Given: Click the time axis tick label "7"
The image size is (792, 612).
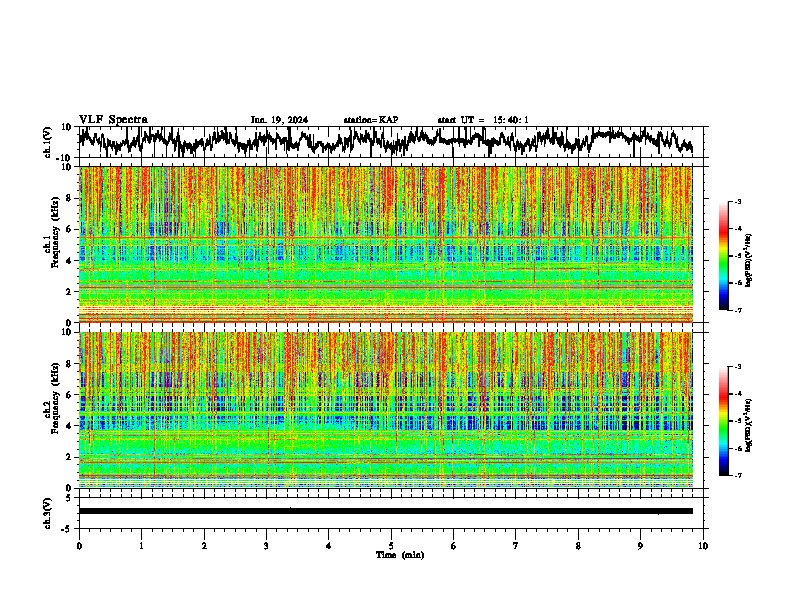Looking at the screenshot, I should [x=516, y=546].
